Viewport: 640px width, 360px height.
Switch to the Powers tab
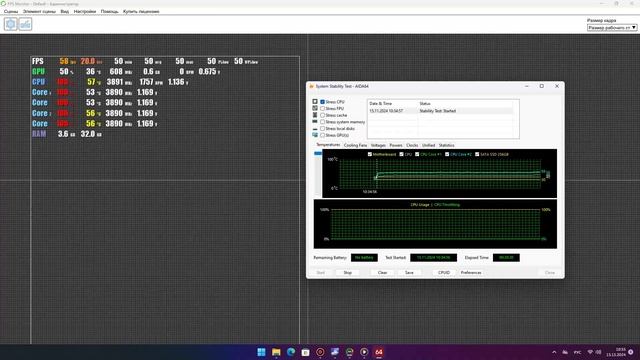[x=396, y=145]
